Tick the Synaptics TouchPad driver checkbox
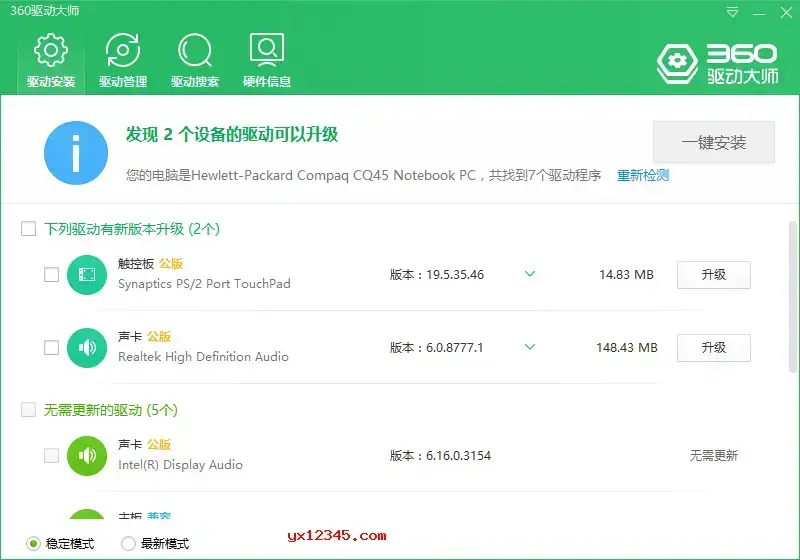The height and width of the screenshot is (560, 800). click(x=52, y=275)
